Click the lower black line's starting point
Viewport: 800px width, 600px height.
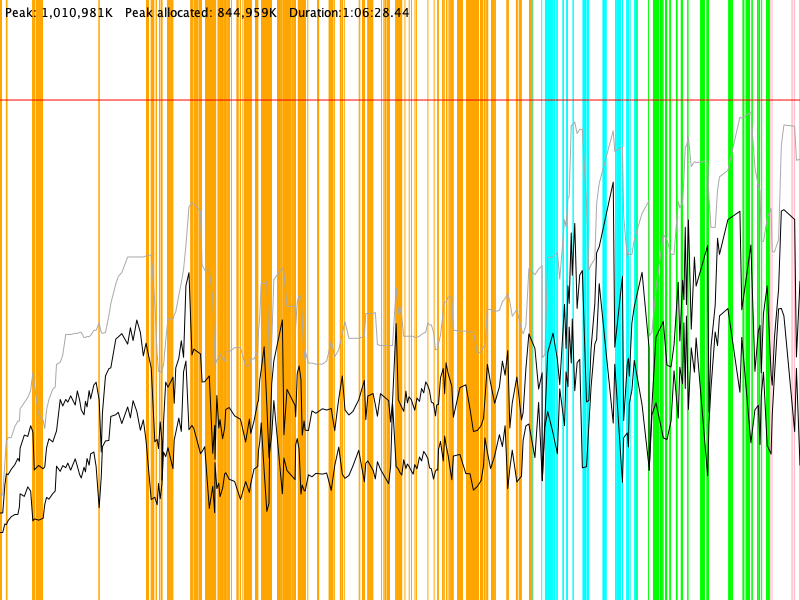pos(2,530)
